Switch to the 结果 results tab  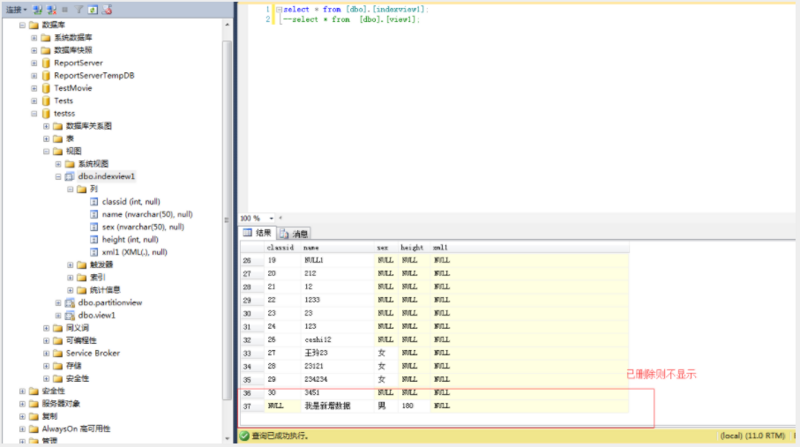[258, 233]
